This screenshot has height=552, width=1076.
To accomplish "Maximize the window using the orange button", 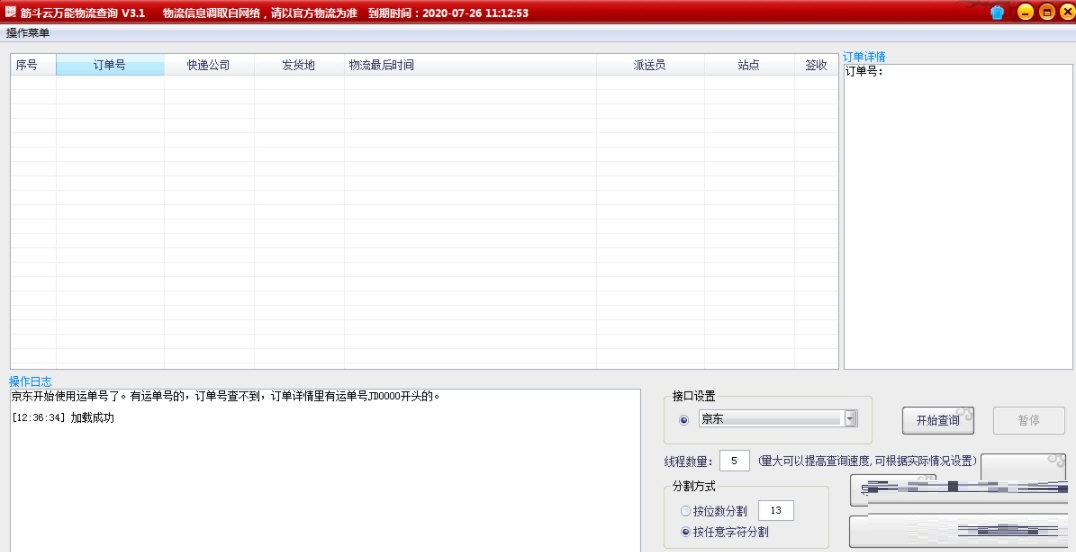I will coord(1046,13).
